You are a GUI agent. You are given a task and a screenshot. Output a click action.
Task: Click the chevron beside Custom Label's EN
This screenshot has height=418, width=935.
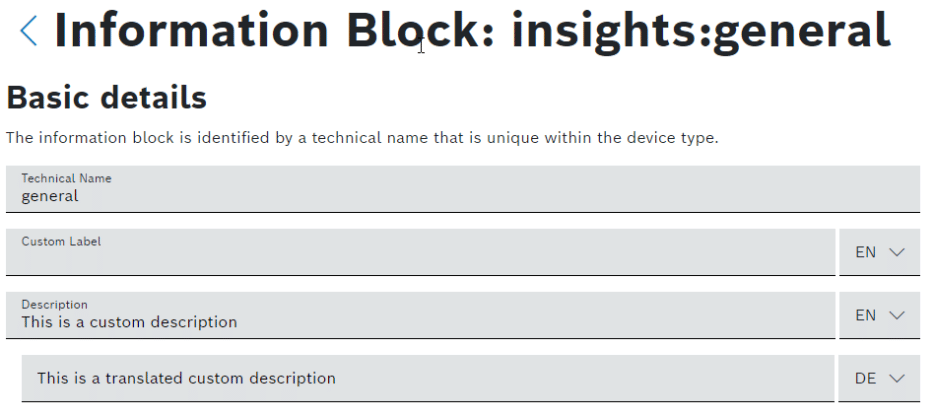pos(897,253)
